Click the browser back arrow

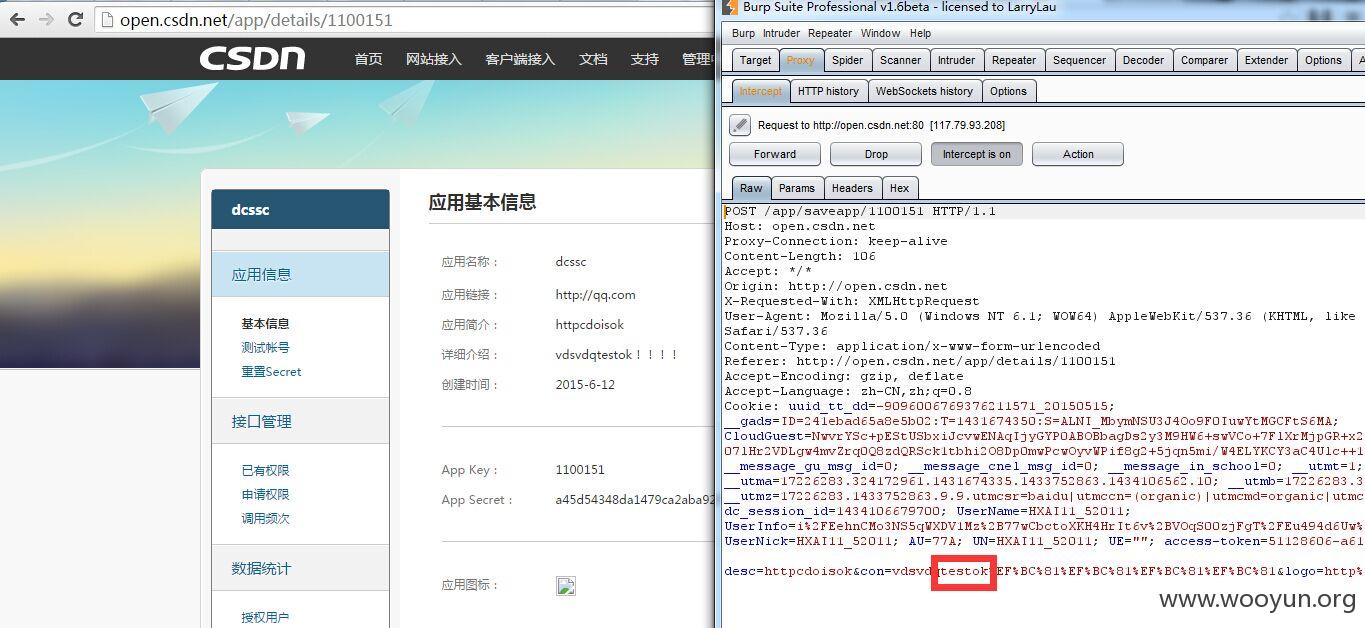[x=17, y=19]
